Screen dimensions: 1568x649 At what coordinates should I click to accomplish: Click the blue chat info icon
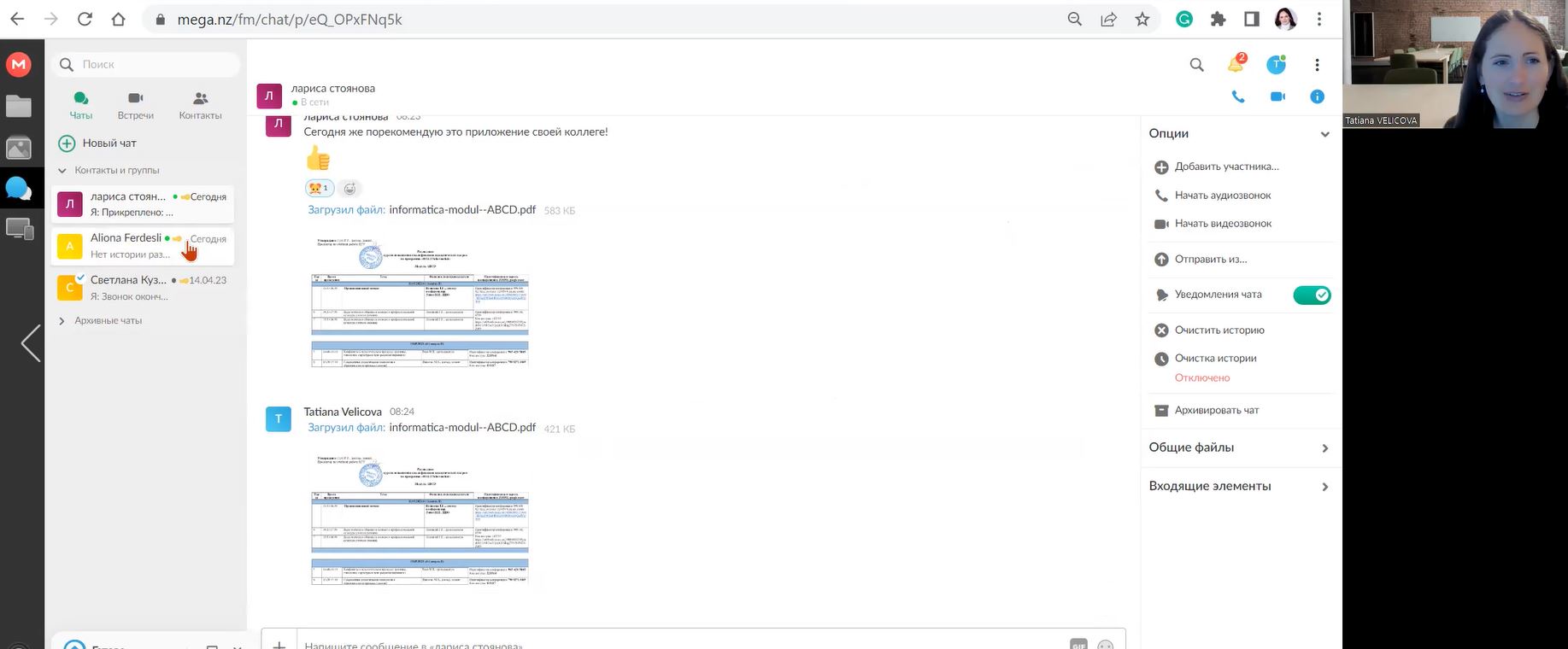click(x=1317, y=96)
